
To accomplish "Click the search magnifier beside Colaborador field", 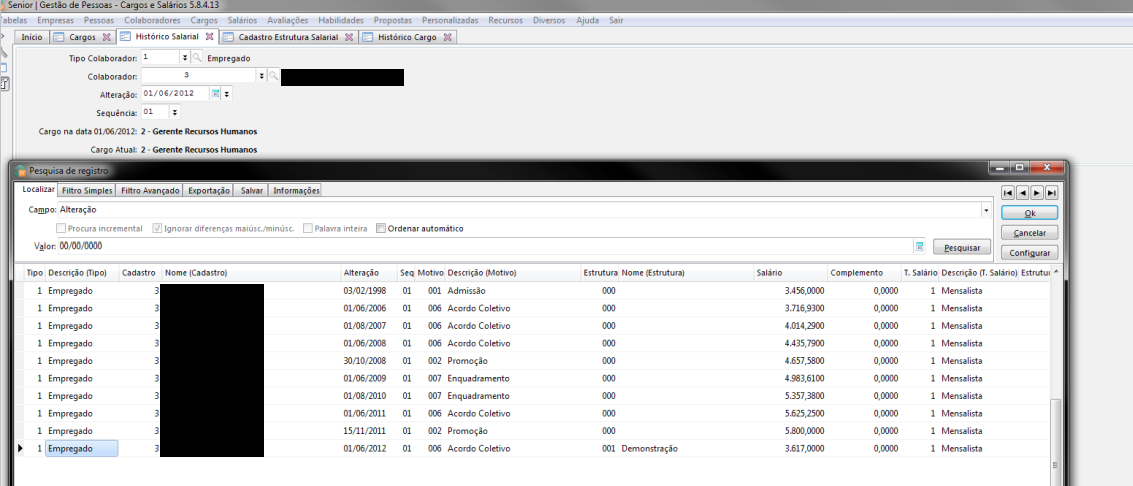I will [x=273, y=76].
